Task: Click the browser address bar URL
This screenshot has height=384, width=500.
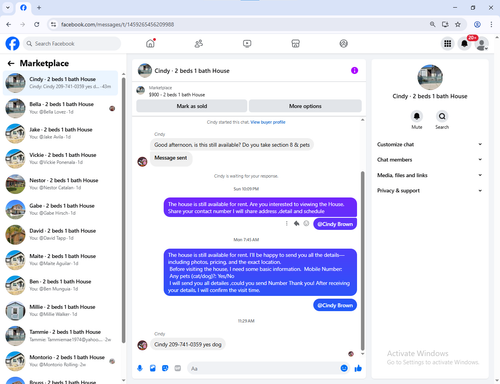Action: click(117, 24)
